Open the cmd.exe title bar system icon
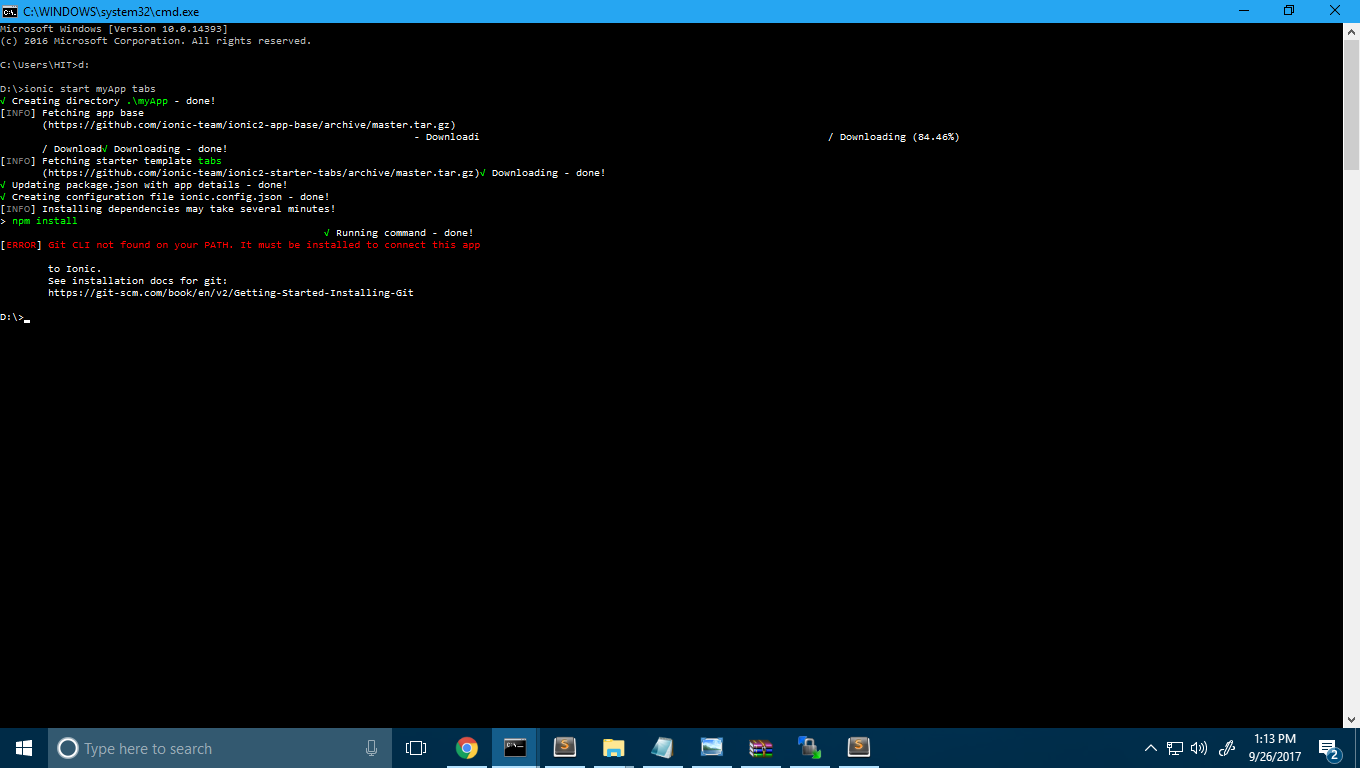This screenshot has height=768, width=1360. click(10, 11)
